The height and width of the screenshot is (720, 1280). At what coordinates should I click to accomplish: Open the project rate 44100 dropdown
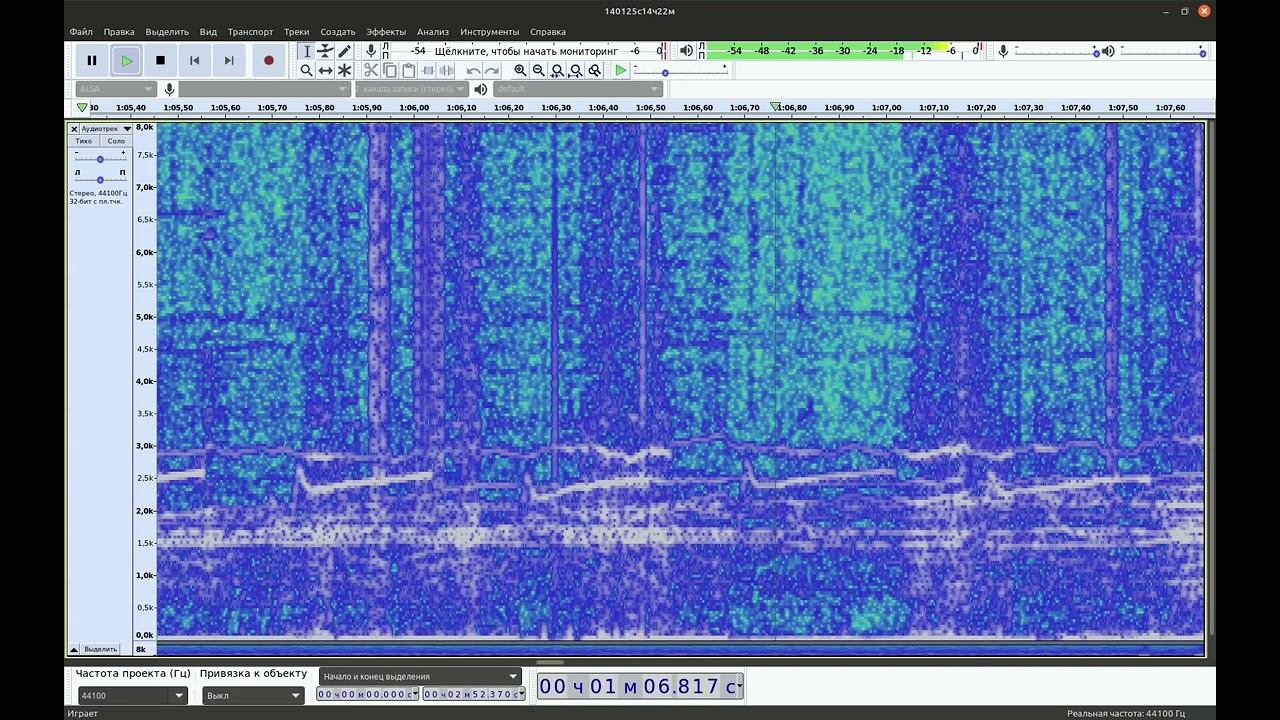click(132, 695)
